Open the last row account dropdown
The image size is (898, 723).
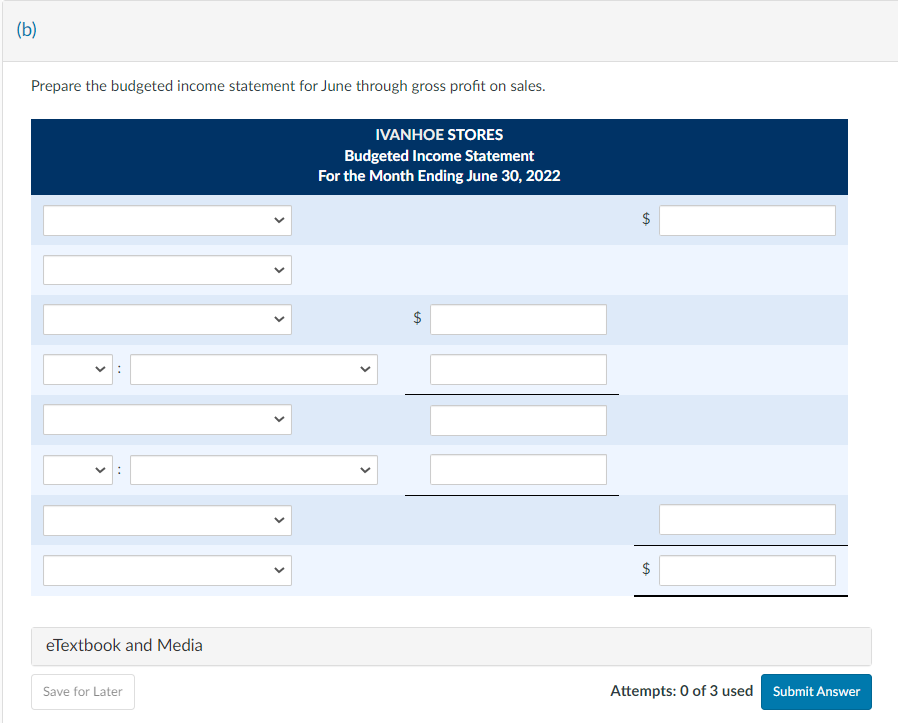tap(167, 570)
